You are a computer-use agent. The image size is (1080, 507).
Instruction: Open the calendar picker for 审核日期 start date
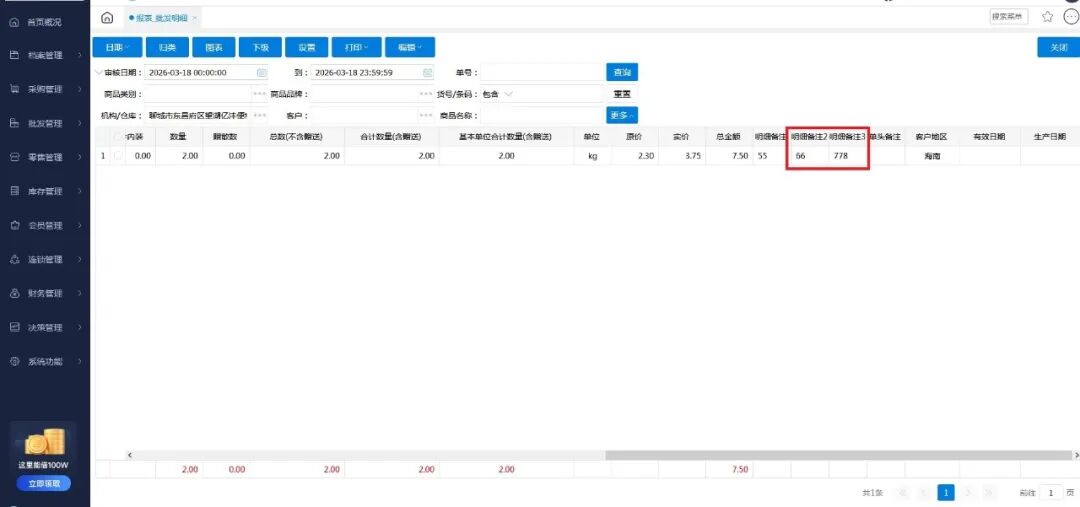(262, 72)
